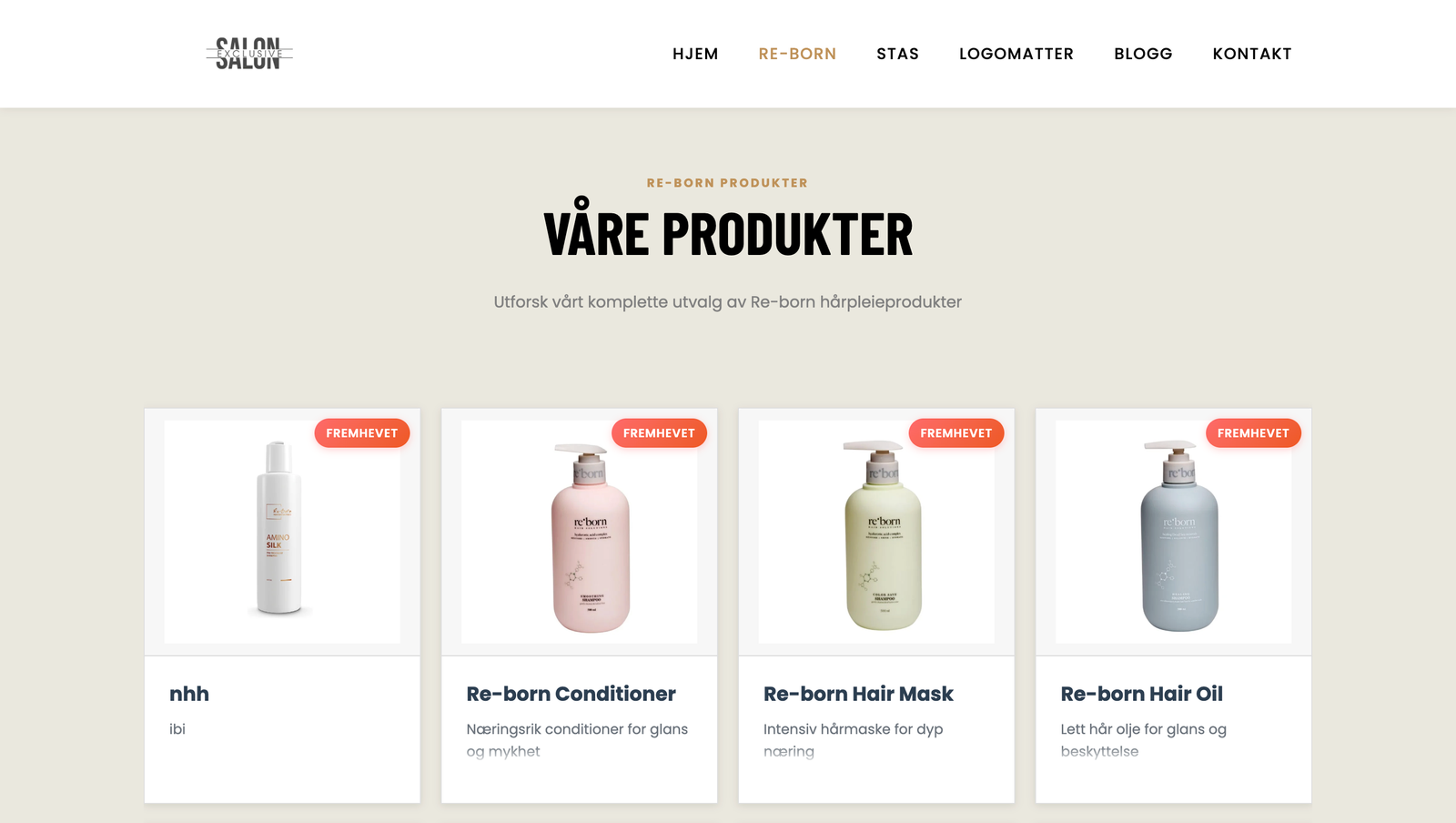Click FREMHEVET badge on the Conditioner card
Viewport: 1456px width, 823px height.
point(659,433)
